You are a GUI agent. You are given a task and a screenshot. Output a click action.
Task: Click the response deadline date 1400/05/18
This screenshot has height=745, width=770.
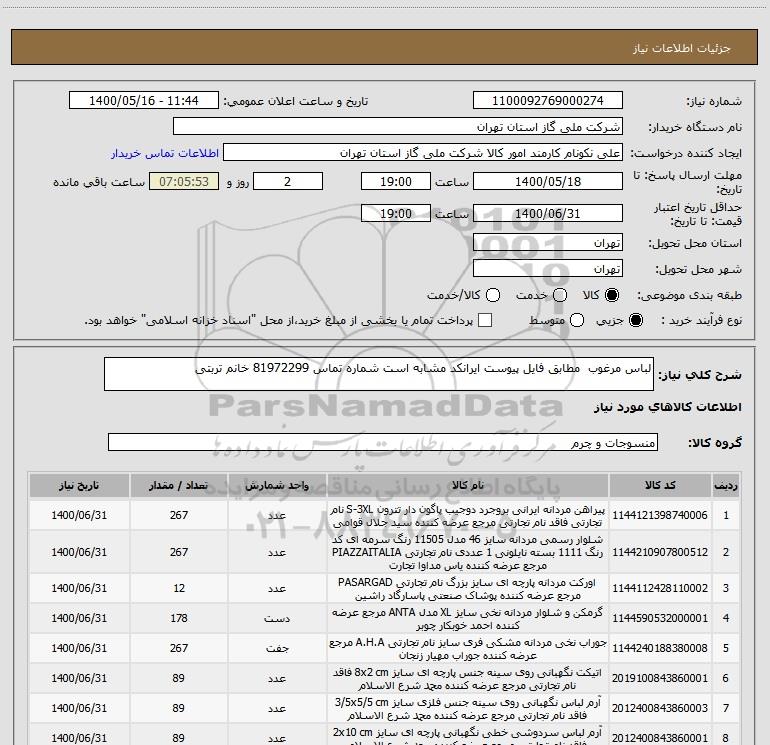coord(548,182)
